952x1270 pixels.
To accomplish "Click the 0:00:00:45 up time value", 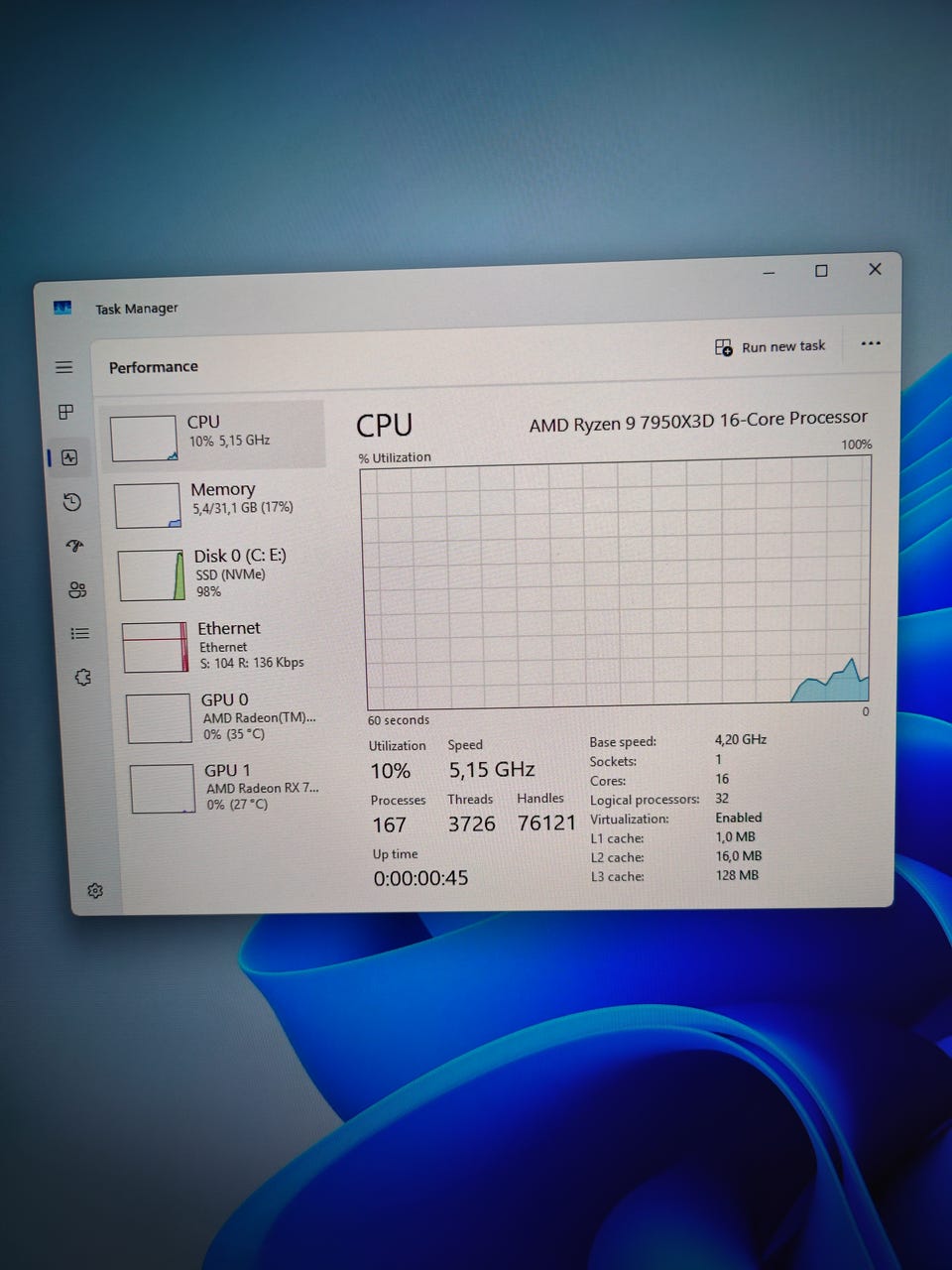I will coord(420,878).
